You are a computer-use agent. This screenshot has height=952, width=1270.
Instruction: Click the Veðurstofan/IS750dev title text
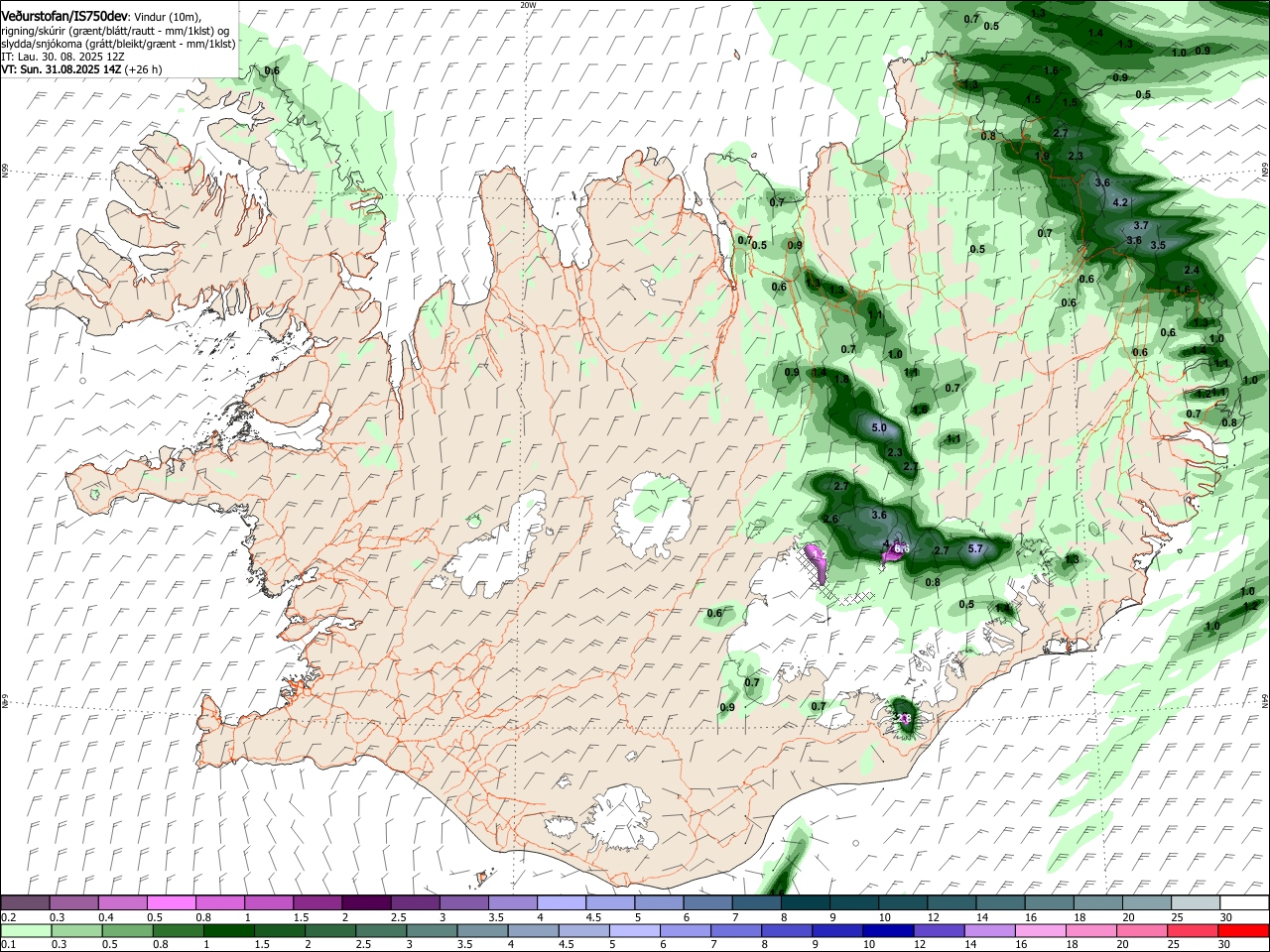[x=64, y=17]
